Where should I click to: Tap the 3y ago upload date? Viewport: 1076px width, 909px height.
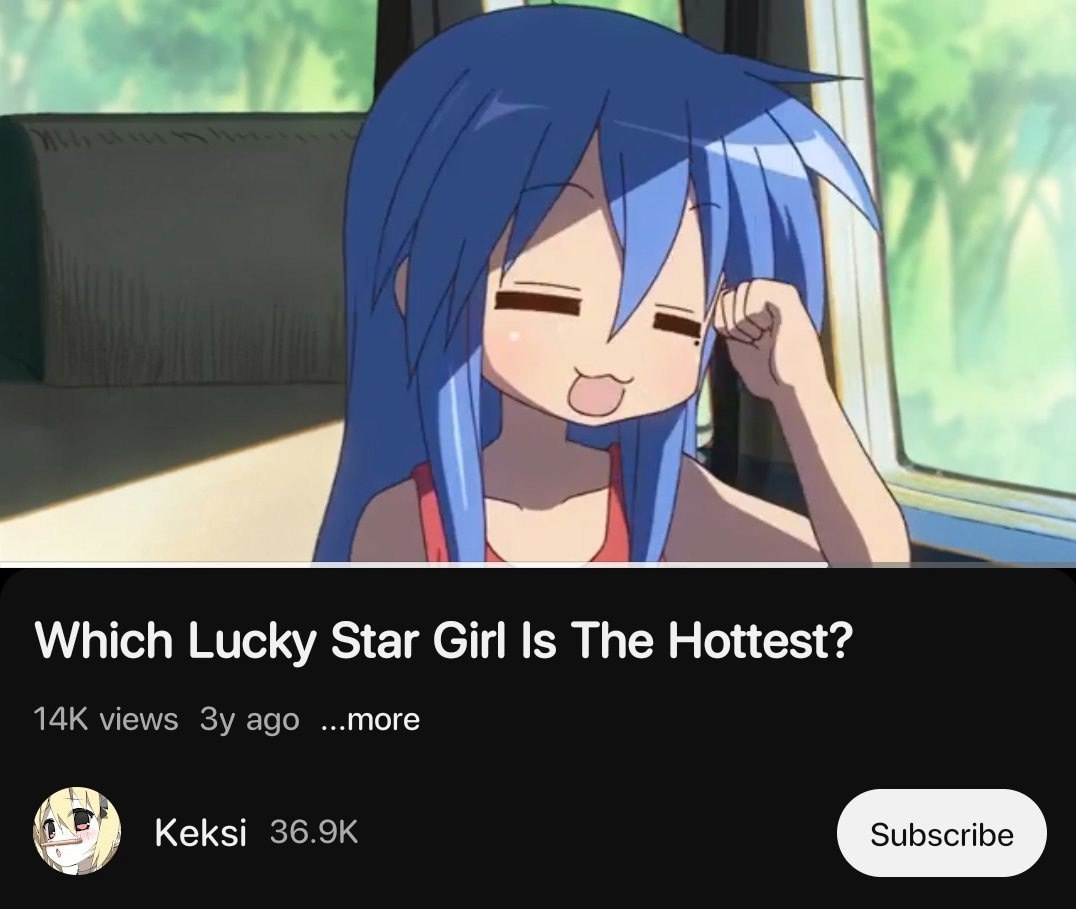pyautogui.click(x=250, y=720)
